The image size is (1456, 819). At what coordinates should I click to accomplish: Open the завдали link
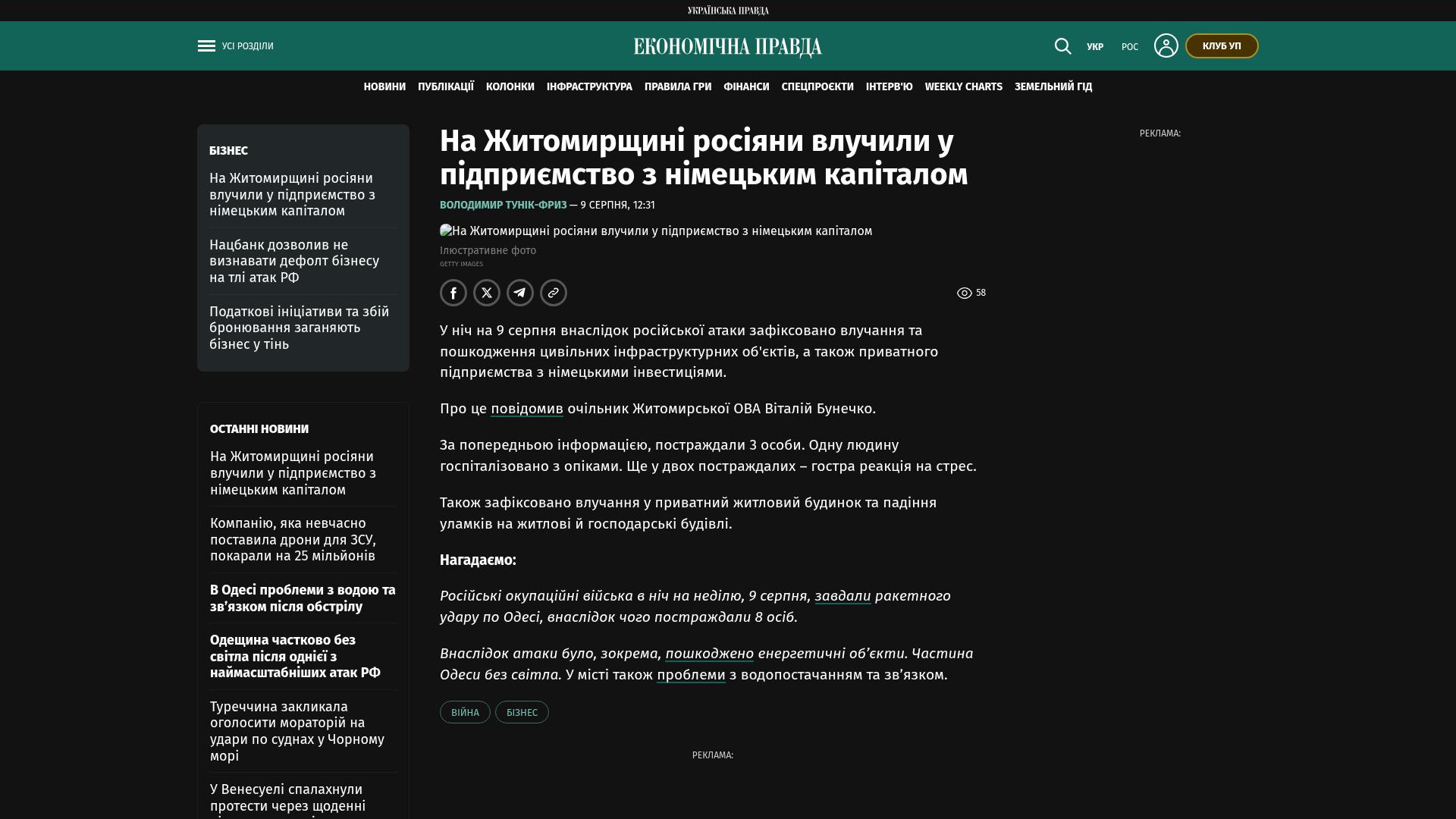click(x=843, y=596)
